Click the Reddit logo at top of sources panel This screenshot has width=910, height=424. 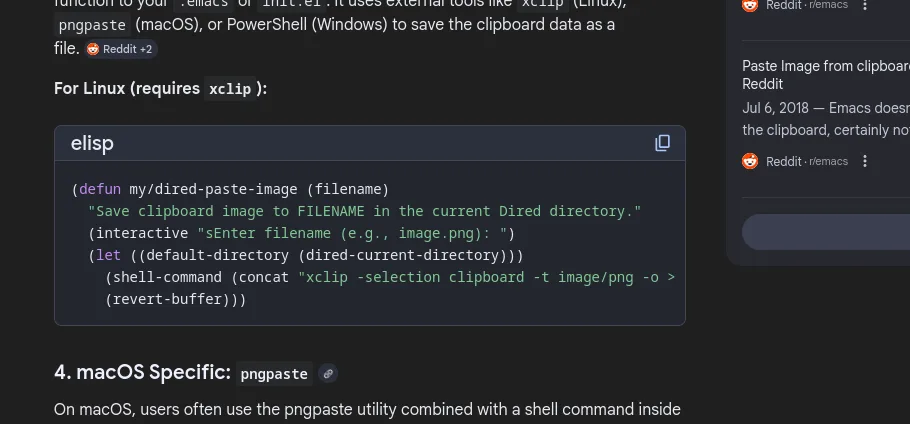coord(750,5)
